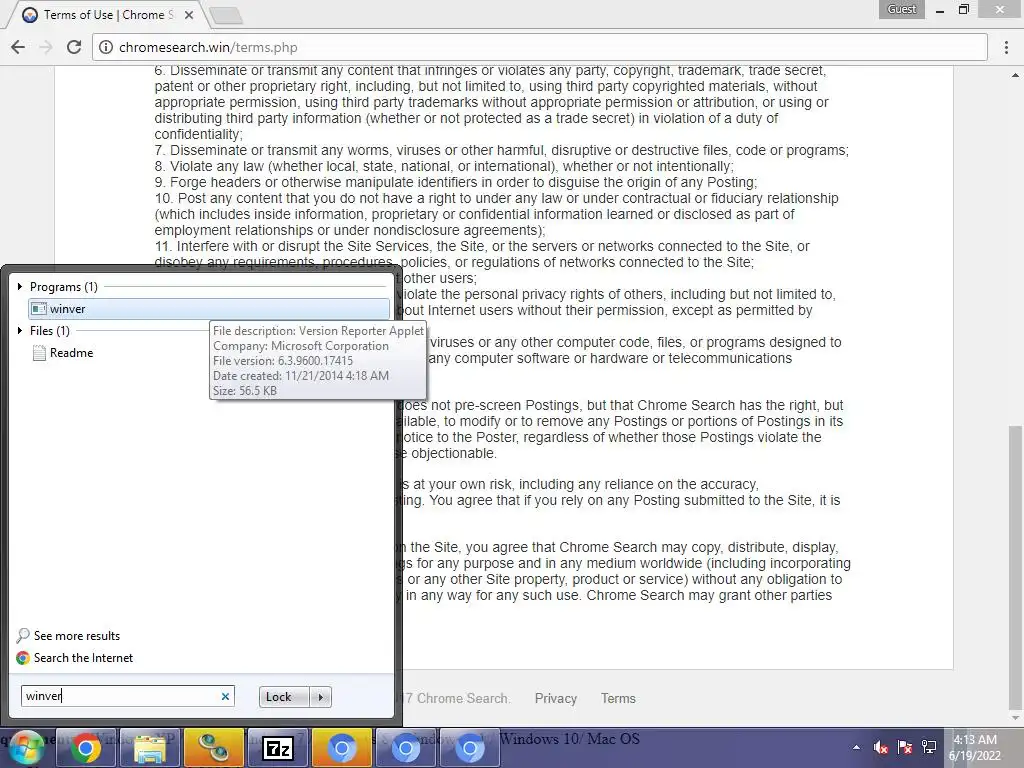
Task: Click Search the Internet
Action: 83,658
